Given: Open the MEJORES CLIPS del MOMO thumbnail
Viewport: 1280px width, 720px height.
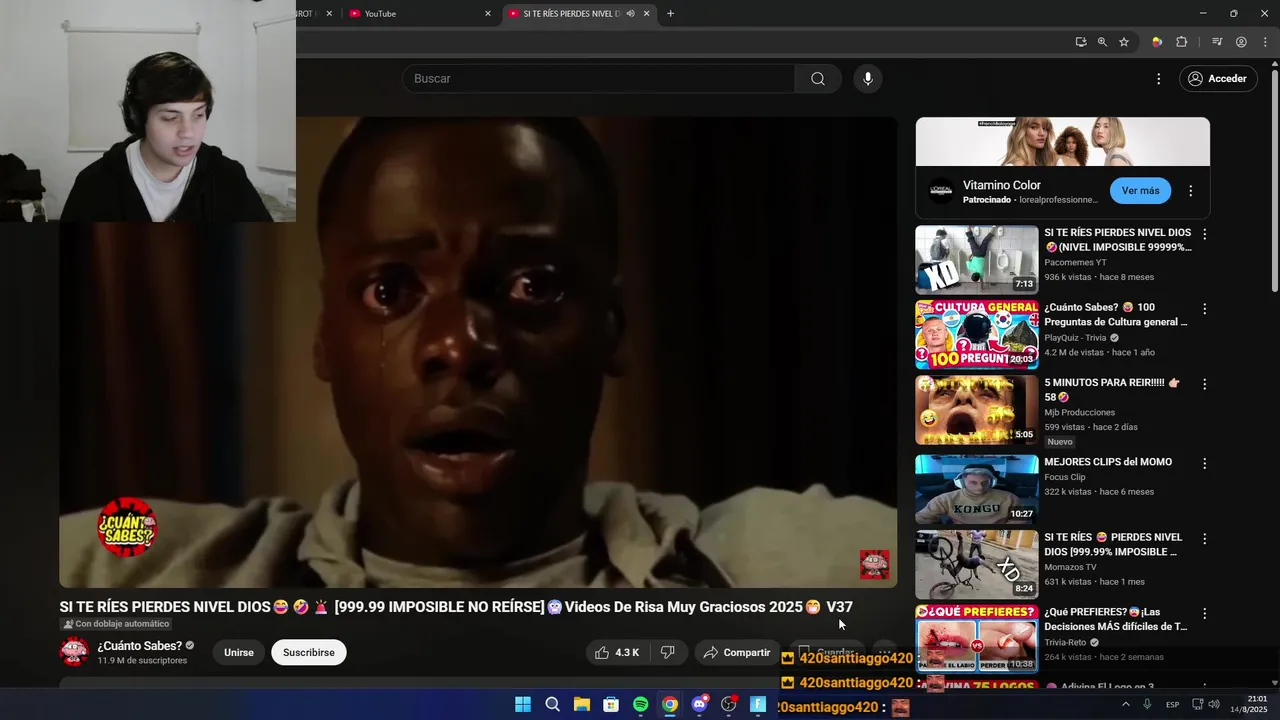Looking at the screenshot, I should pos(977,490).
